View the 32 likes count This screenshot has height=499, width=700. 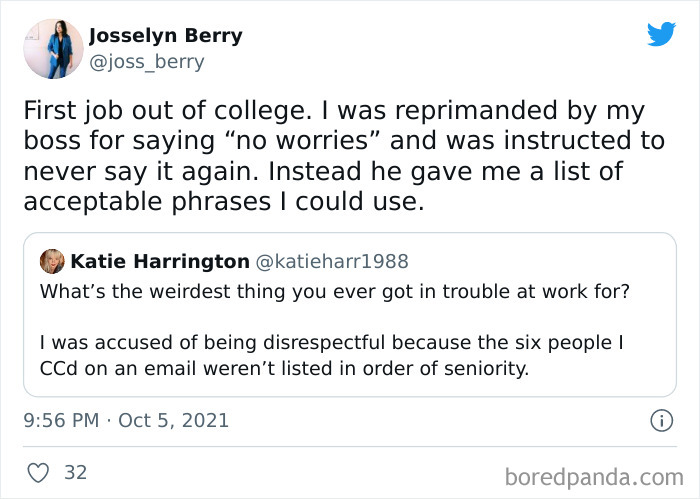click(76, 472)
